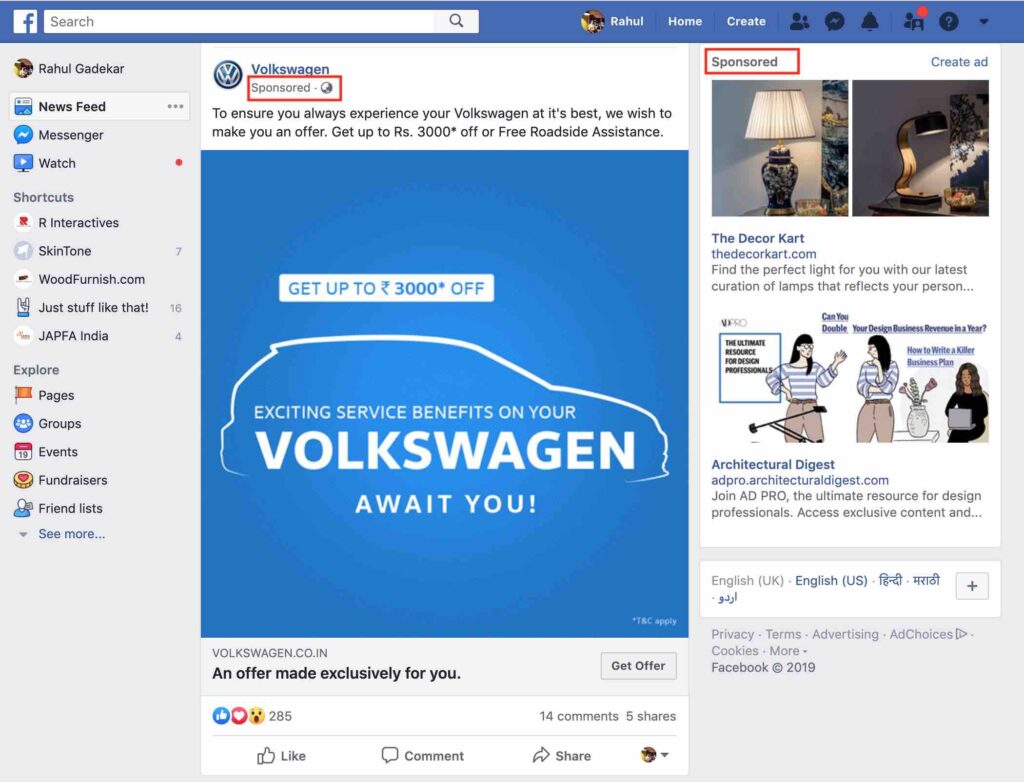This screenshot has width=1024, height=782.
Task: Open the notifications bell icon
Action: pyautogui.click(x=869, y=21)
